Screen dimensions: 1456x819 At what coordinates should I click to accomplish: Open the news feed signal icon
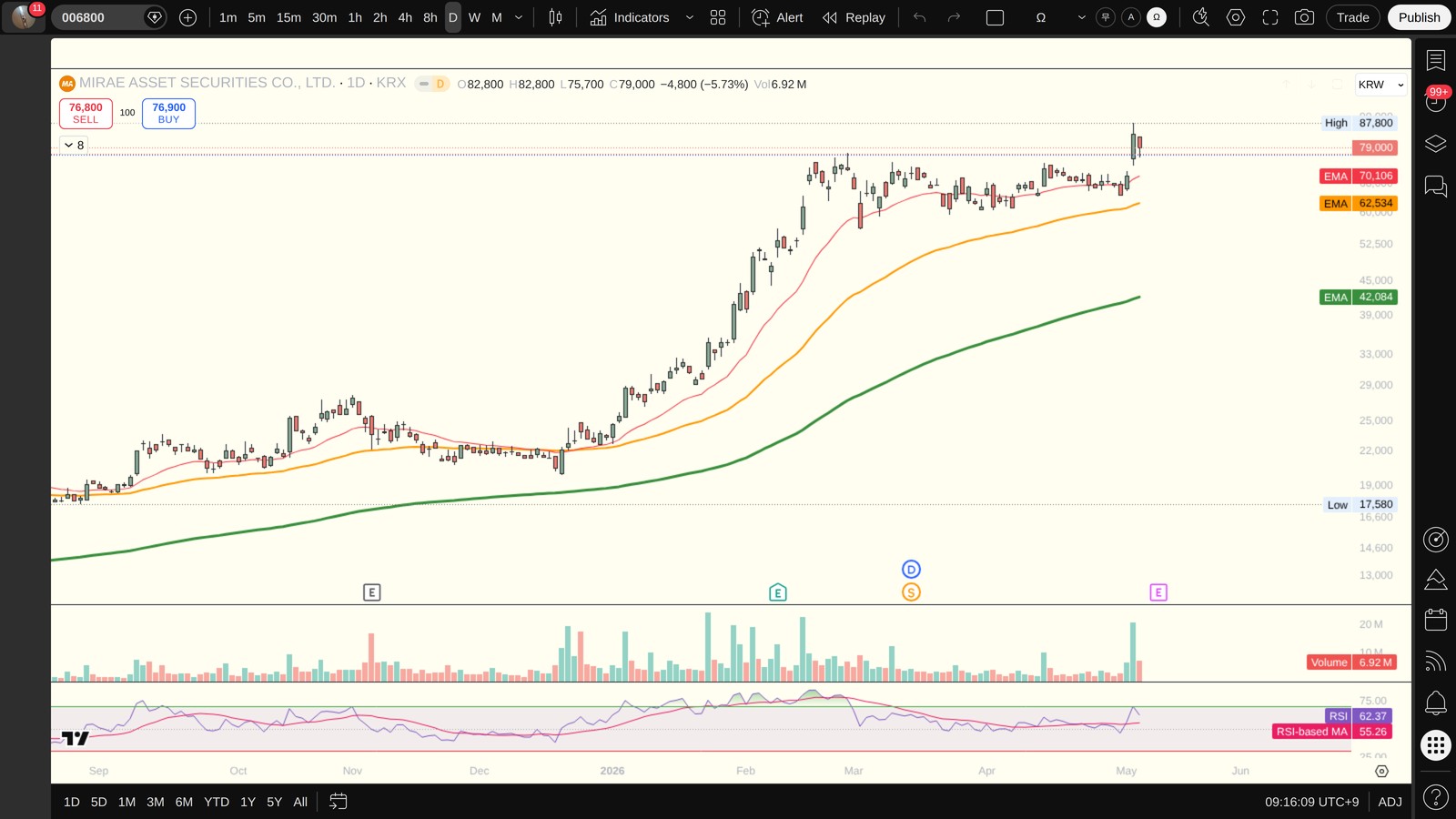(1436, 662)
